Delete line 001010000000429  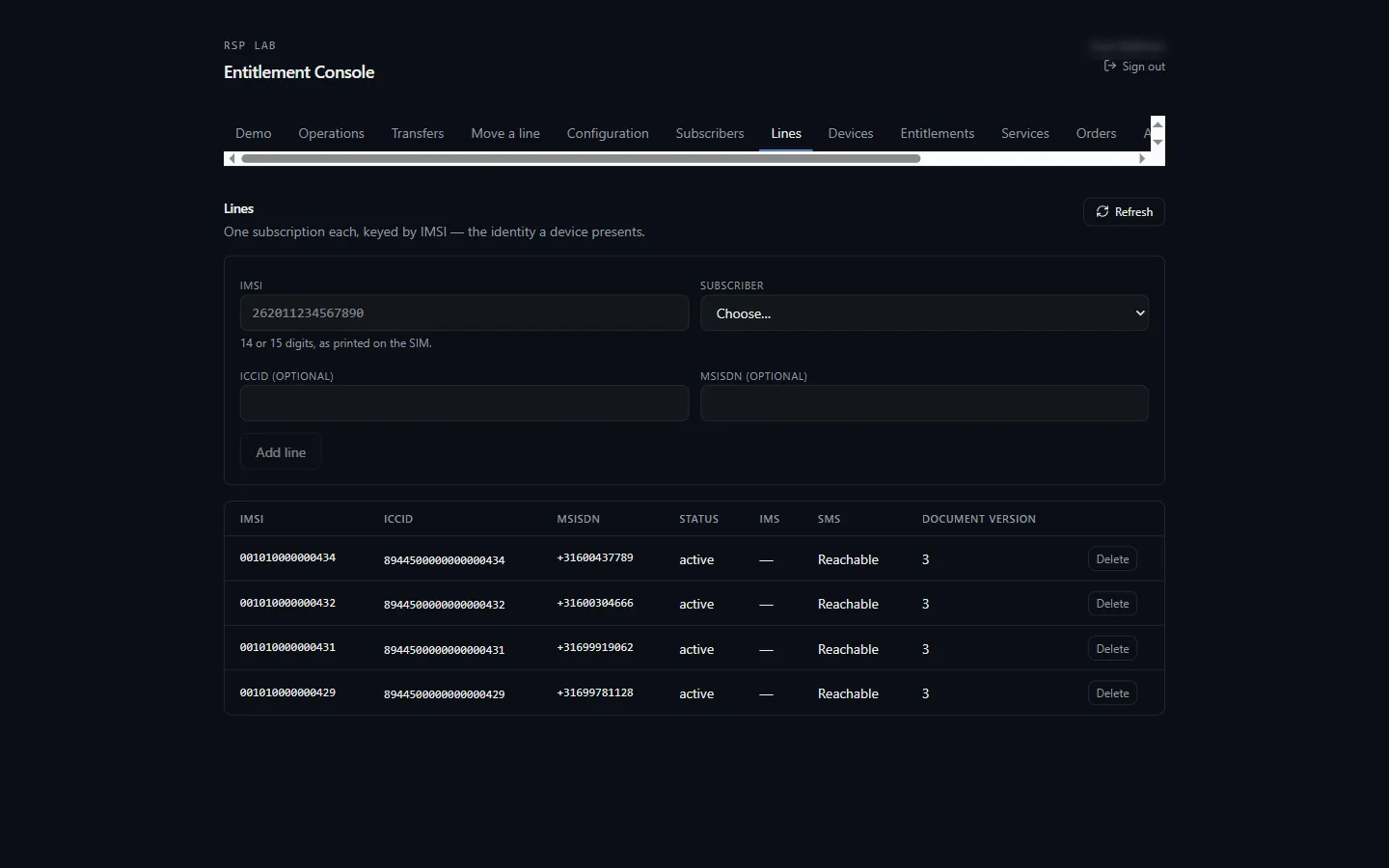[1112, 693]
